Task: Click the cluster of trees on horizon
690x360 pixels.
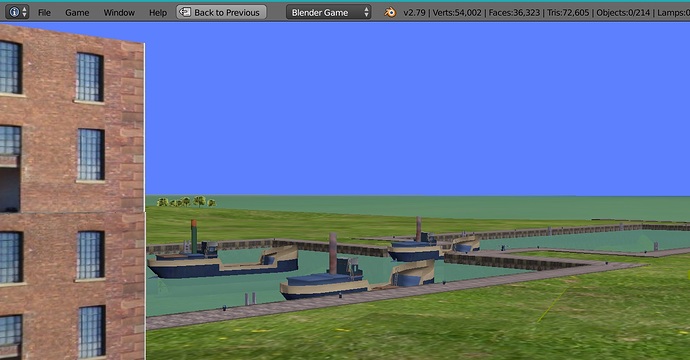Action: click(187, 202)
